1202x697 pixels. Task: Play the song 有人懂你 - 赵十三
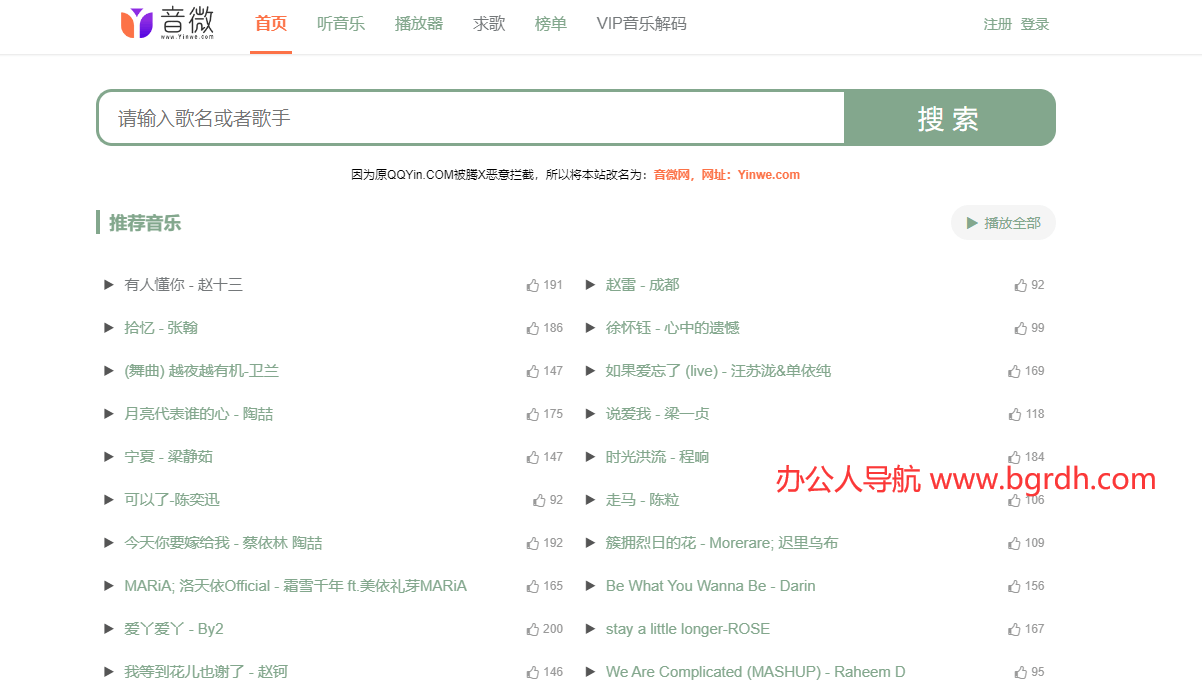pyautogui.click(x=109, y=285)
